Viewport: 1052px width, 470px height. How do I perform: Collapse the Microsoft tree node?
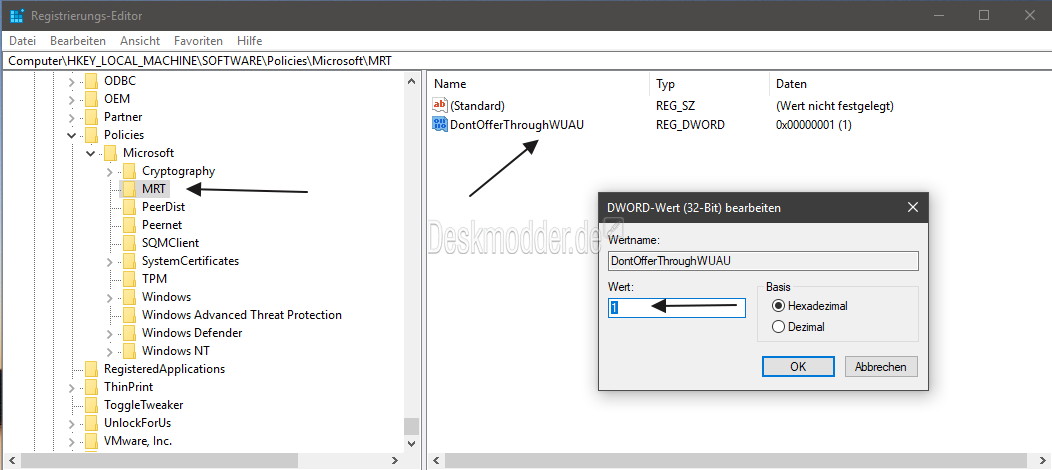[x=91, y=154]
